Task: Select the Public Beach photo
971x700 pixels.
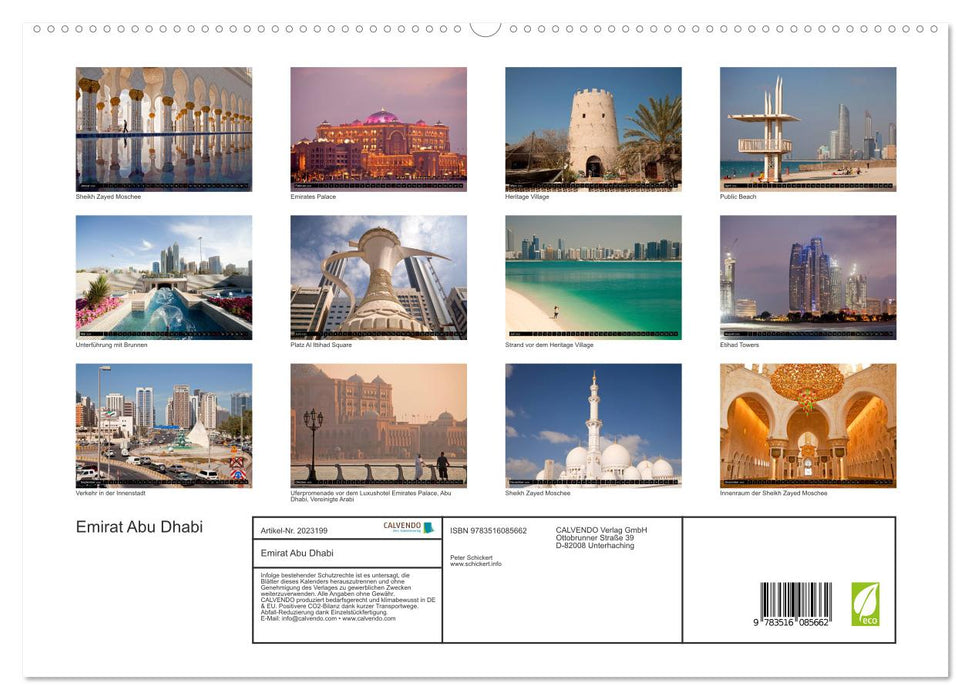Action: pos(808,128)
